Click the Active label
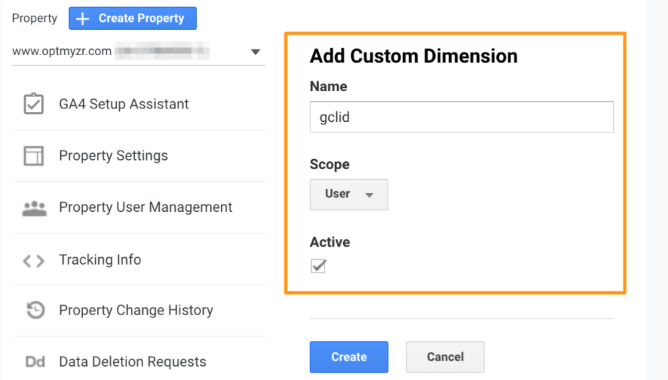The height and width of the screenshot is (380, 668). 330,242
